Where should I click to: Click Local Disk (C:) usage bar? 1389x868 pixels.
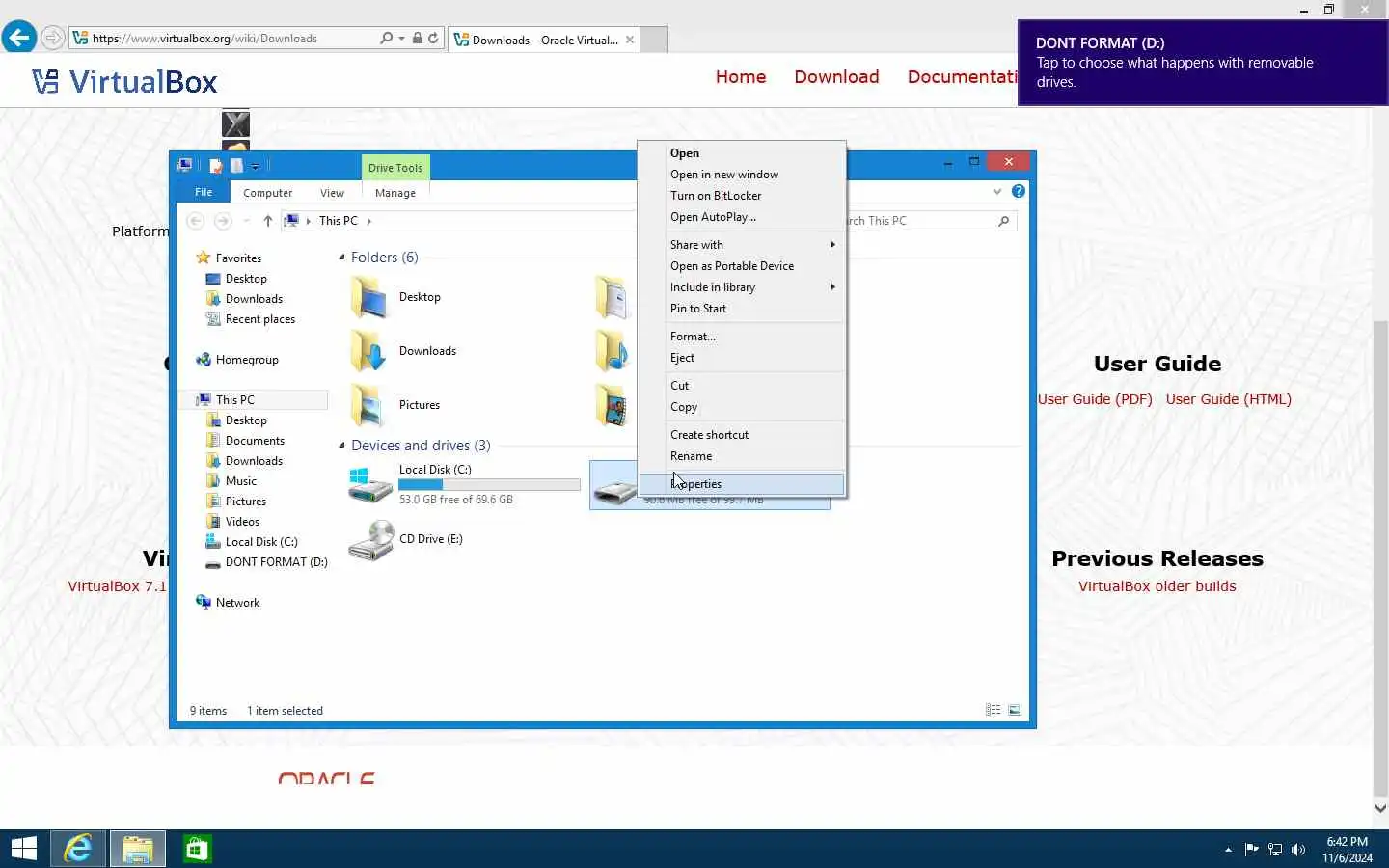coord(489,484)
